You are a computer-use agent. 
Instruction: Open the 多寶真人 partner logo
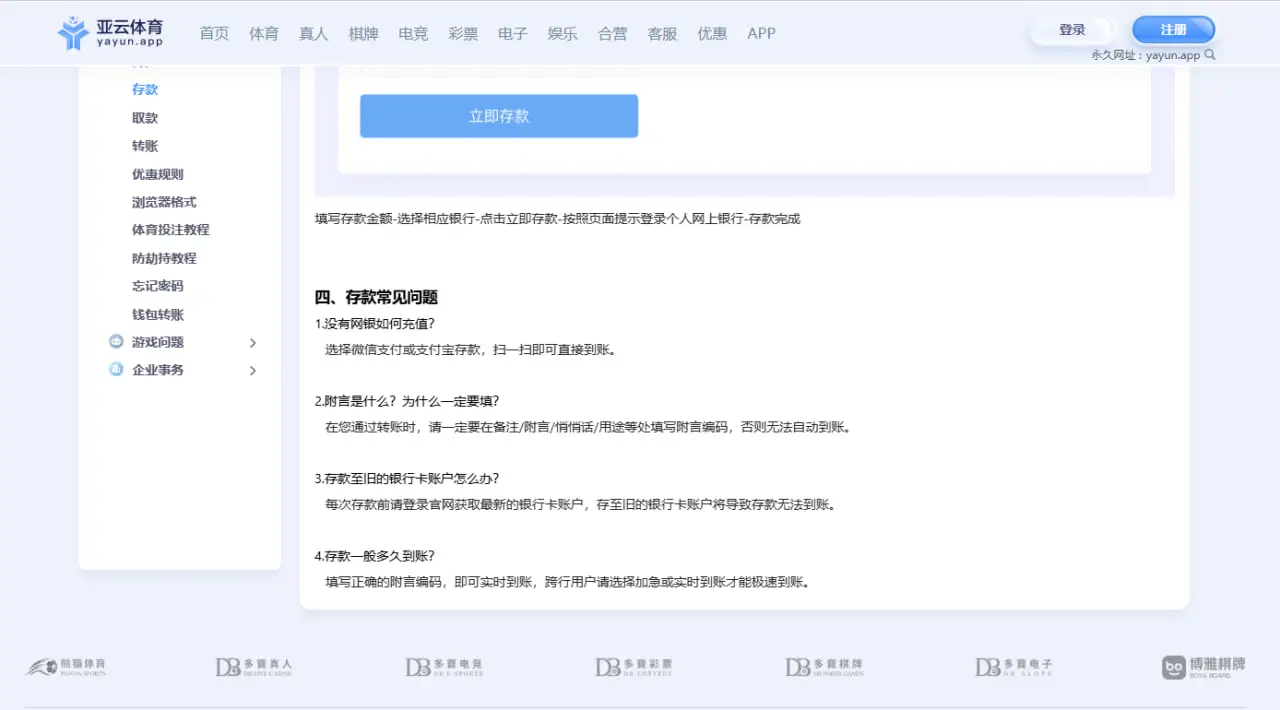click(254, 667)
